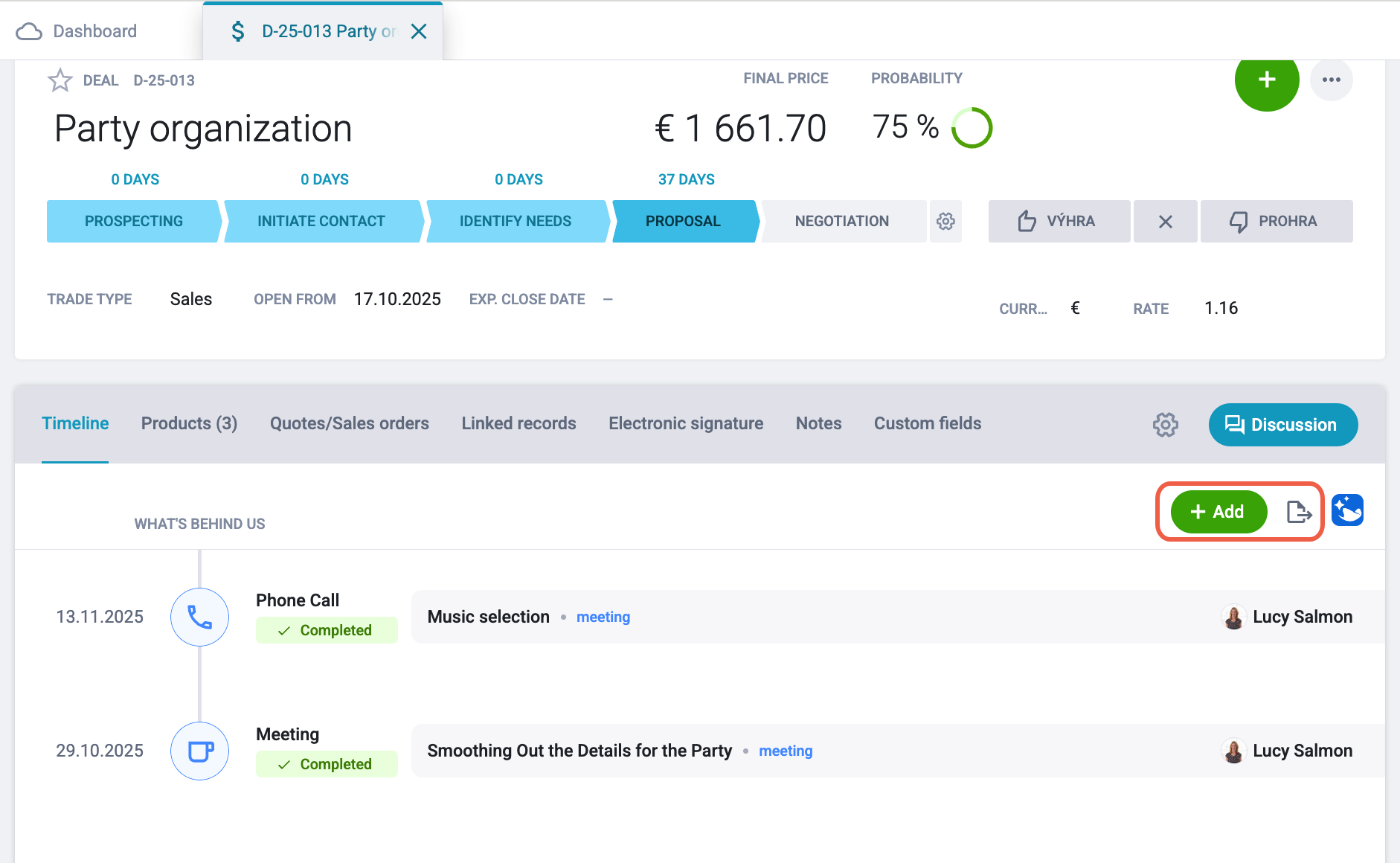
Task: Open the Products (3) tab
Action: click(190, 423)
